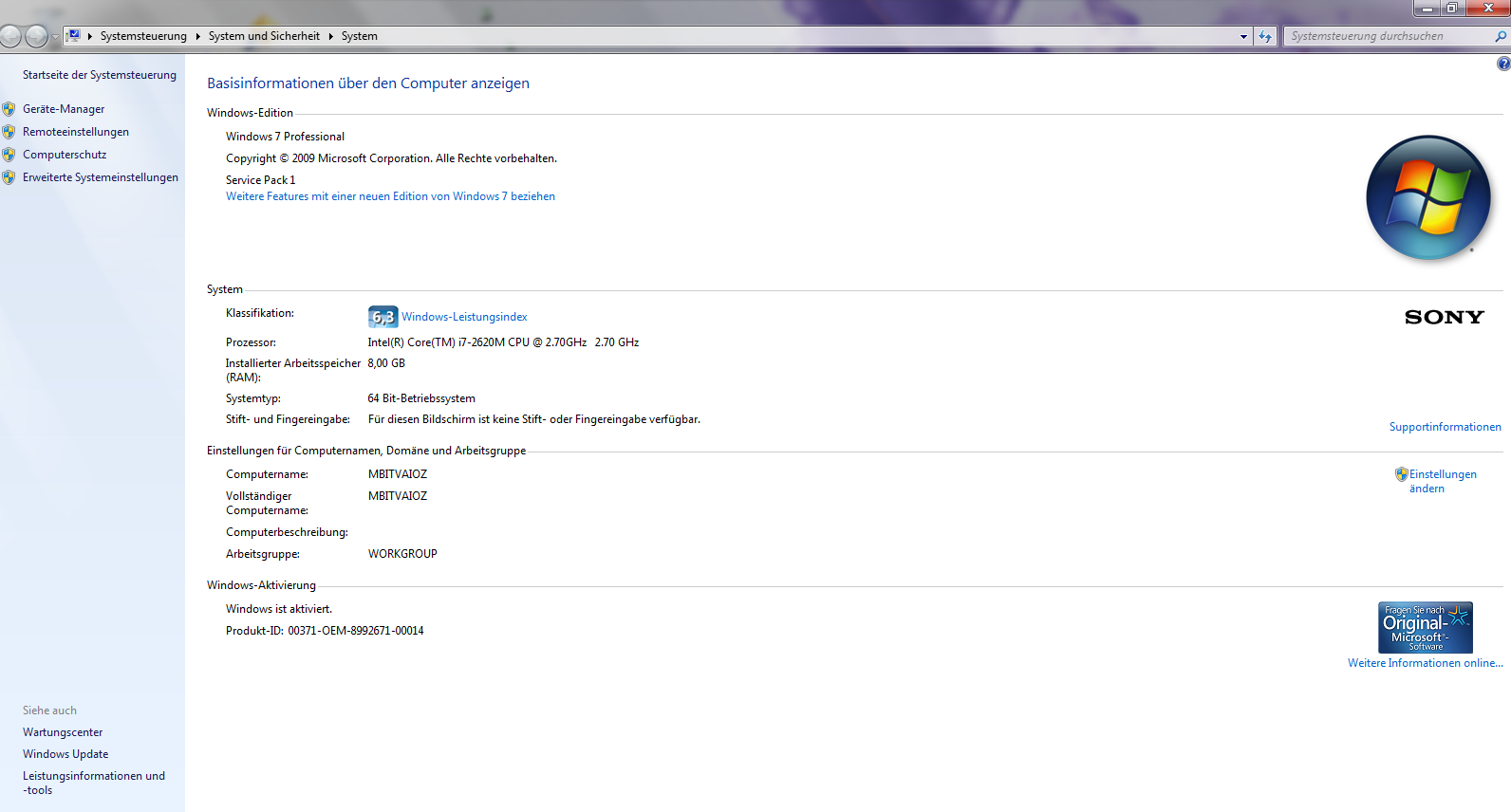Open Windows Update link

point(65,754)
